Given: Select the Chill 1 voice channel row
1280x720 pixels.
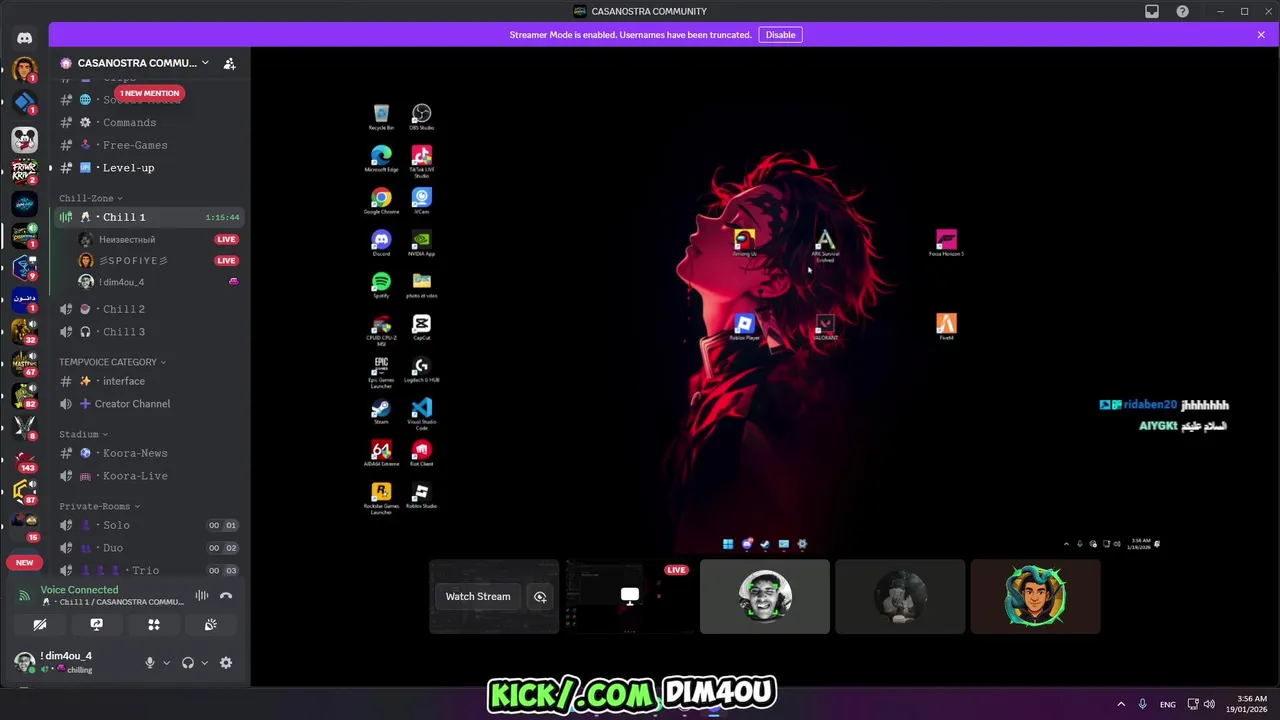Looking at the screenshot, I should (148, 217).
